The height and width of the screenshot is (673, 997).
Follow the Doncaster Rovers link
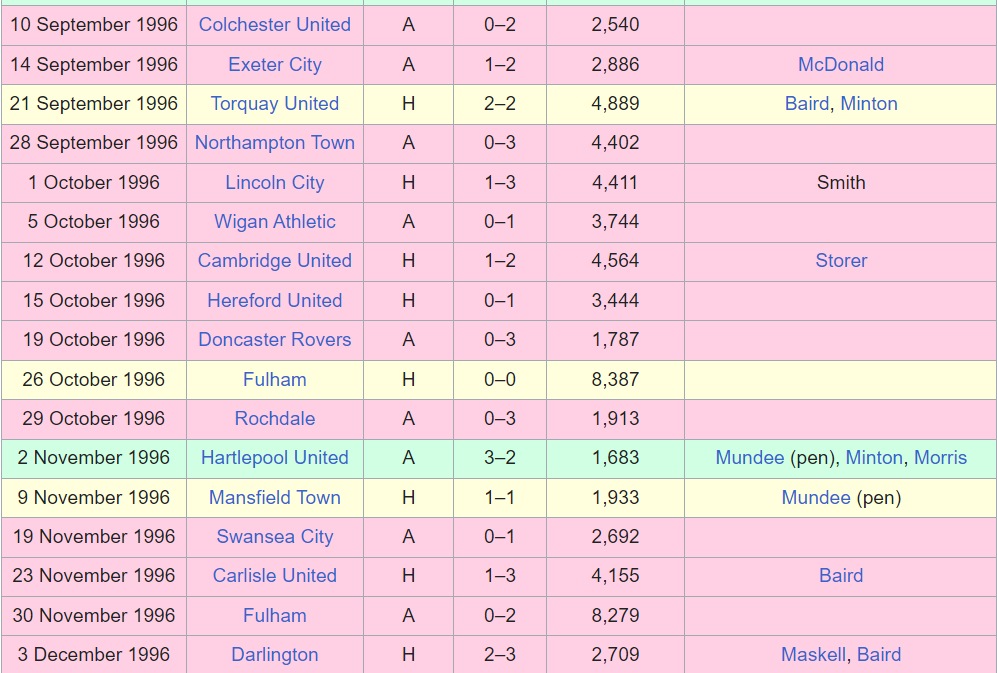[275, 340]
